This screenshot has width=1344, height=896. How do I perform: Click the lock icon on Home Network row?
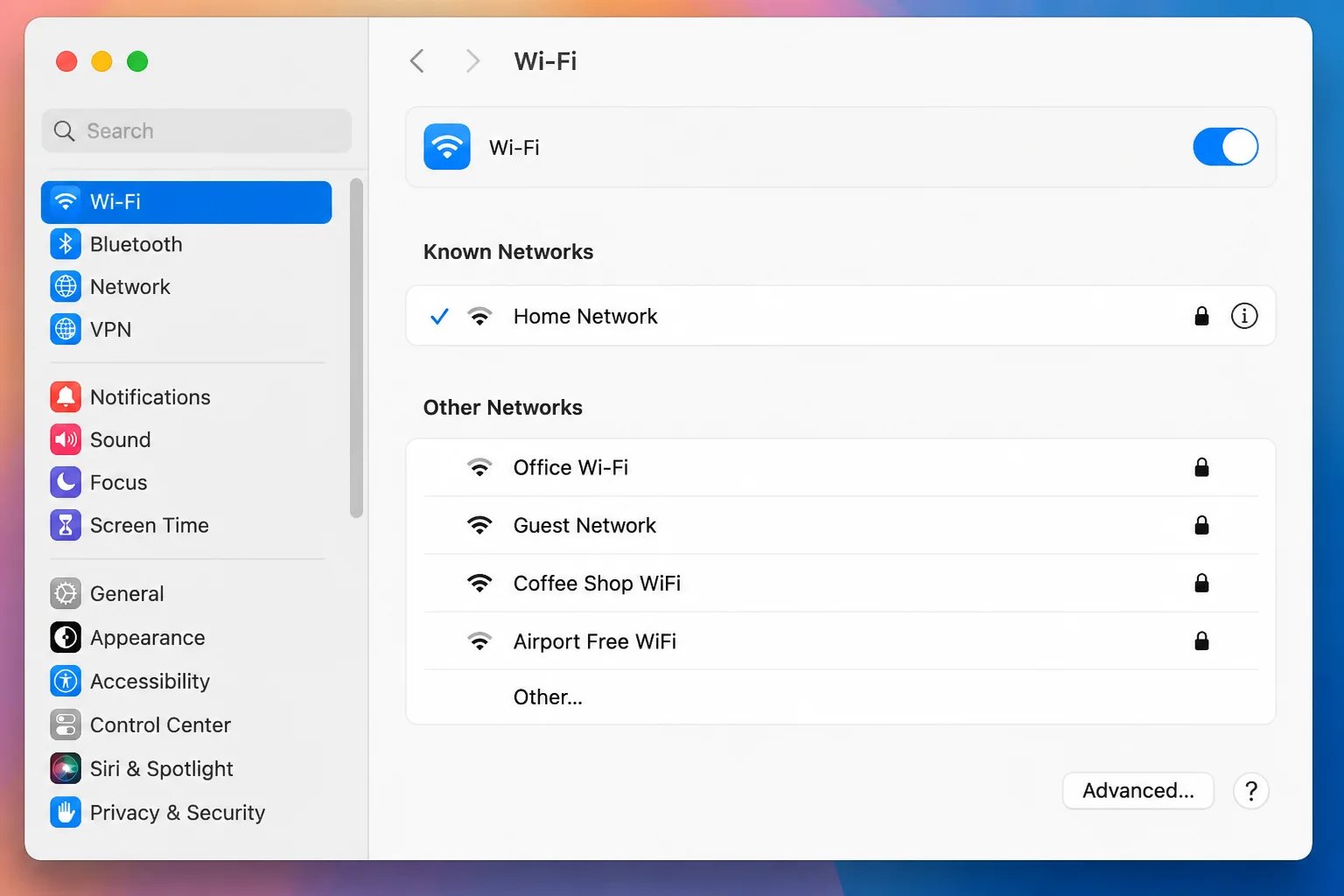(x=1201, y=316)
